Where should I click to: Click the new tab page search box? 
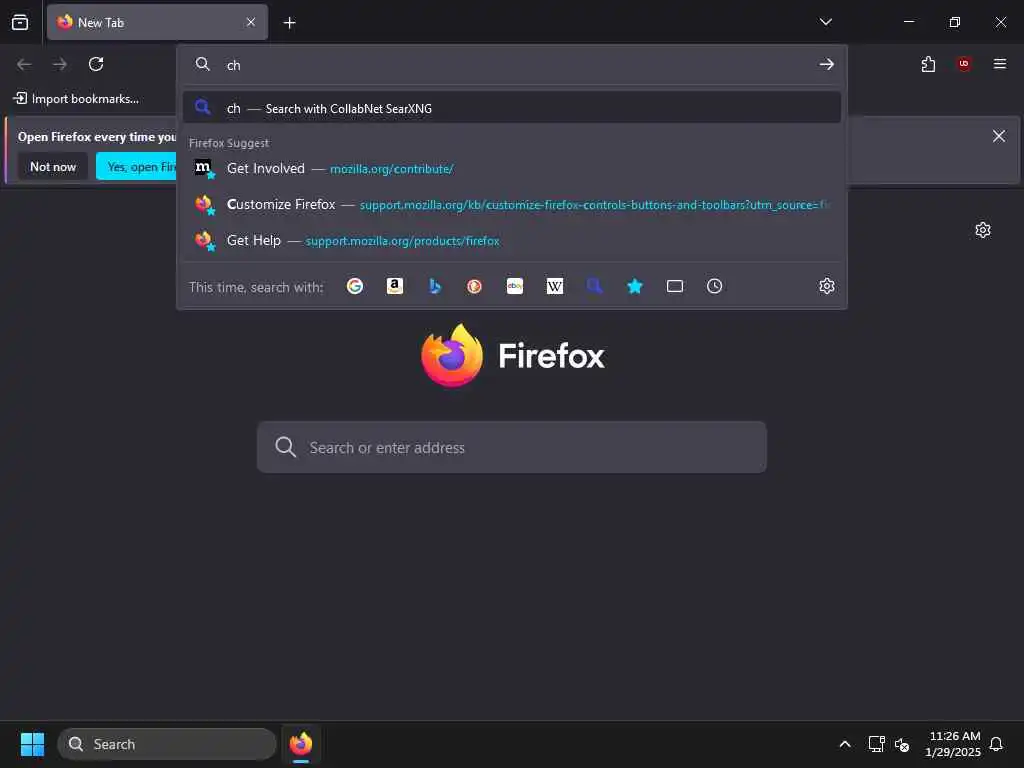coord(511,447)
